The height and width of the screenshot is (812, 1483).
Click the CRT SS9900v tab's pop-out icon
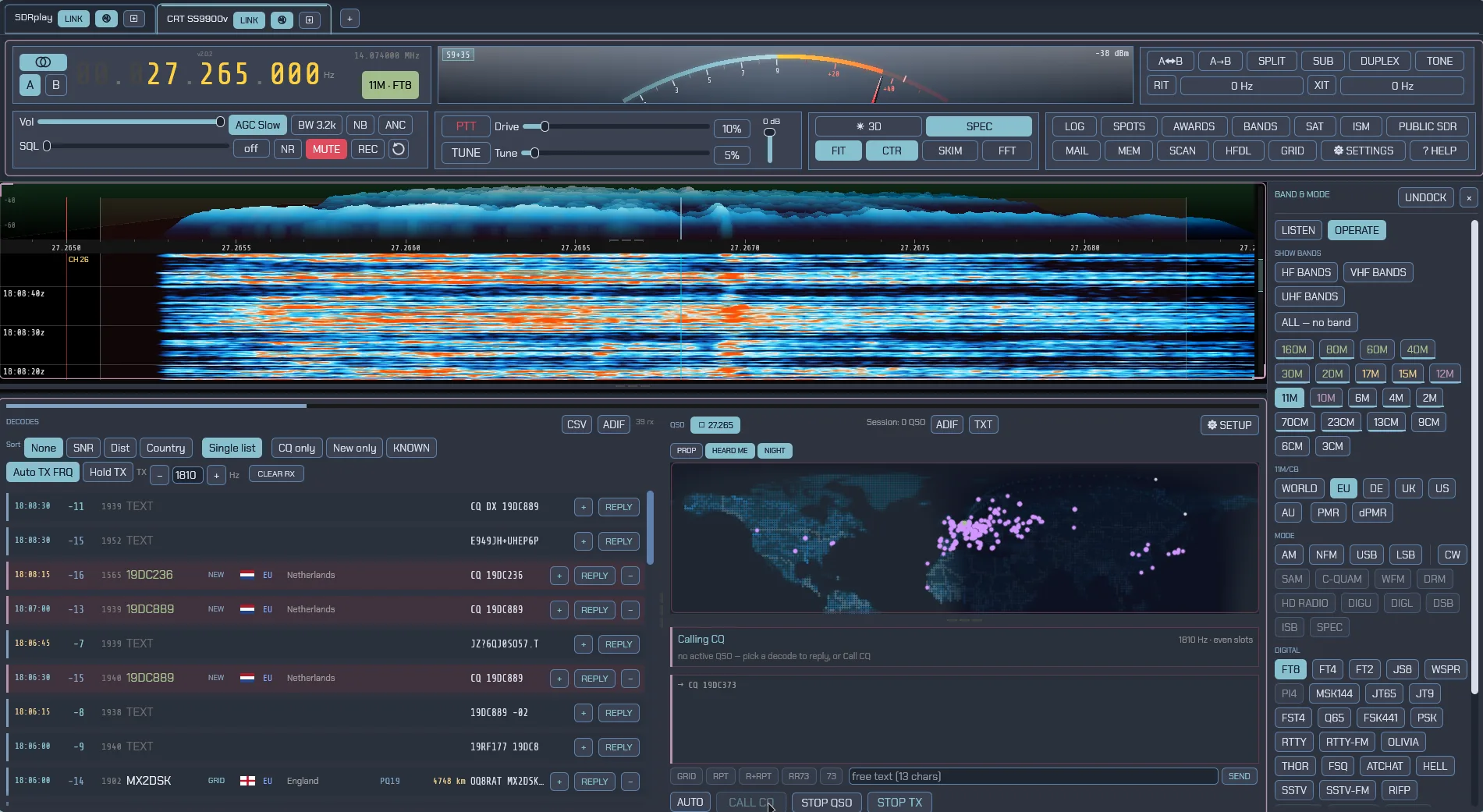(x=310, y=20)
